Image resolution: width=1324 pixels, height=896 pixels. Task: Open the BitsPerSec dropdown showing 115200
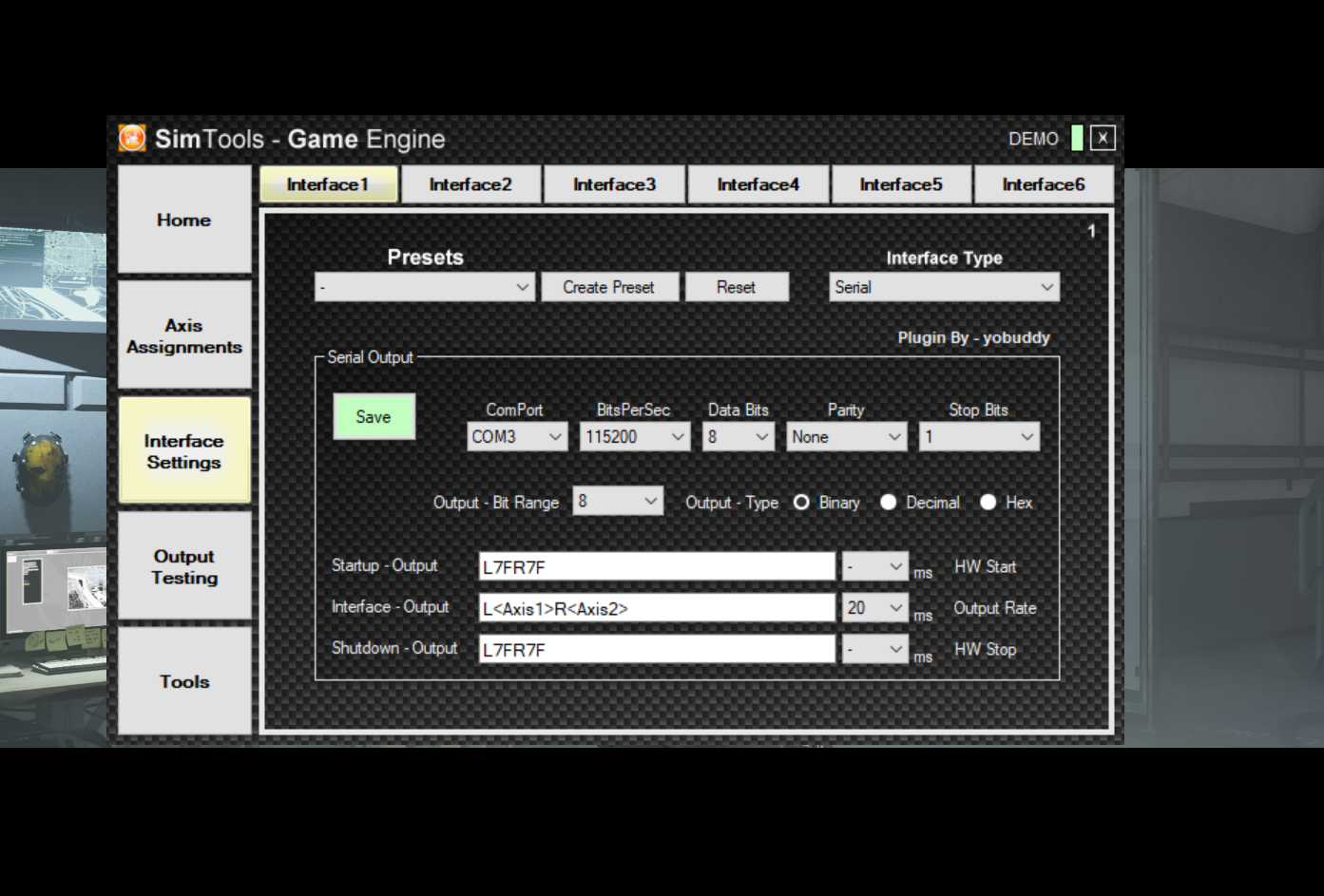[x=635, y=437]
